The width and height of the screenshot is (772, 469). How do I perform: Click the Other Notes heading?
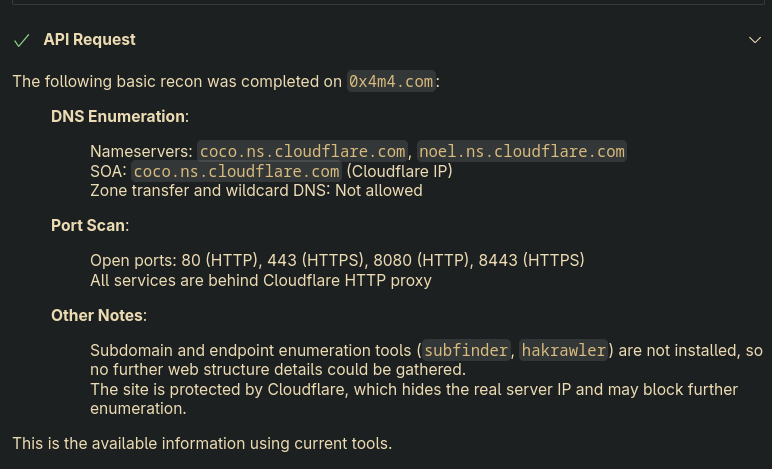(98, 316)
